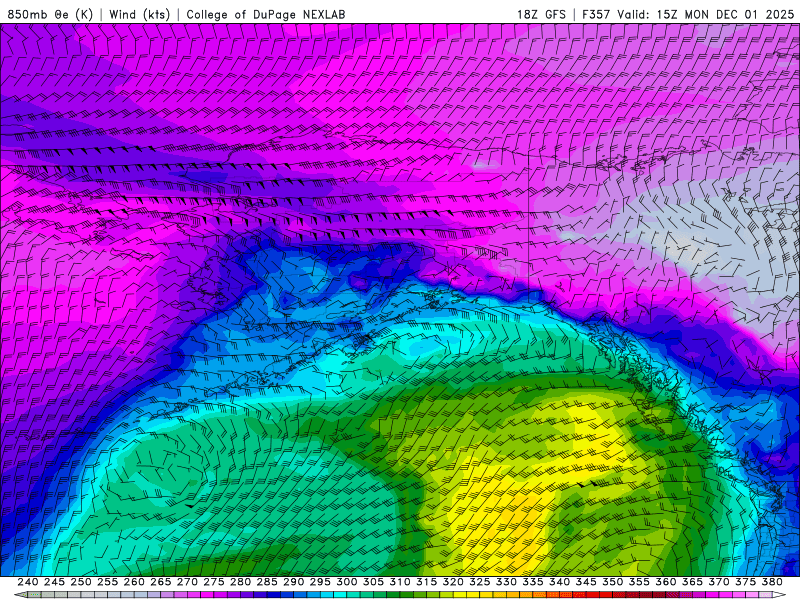Select the 295 legend tick label
The height and width of the screenshot is (600, 800).
(319, 582)
